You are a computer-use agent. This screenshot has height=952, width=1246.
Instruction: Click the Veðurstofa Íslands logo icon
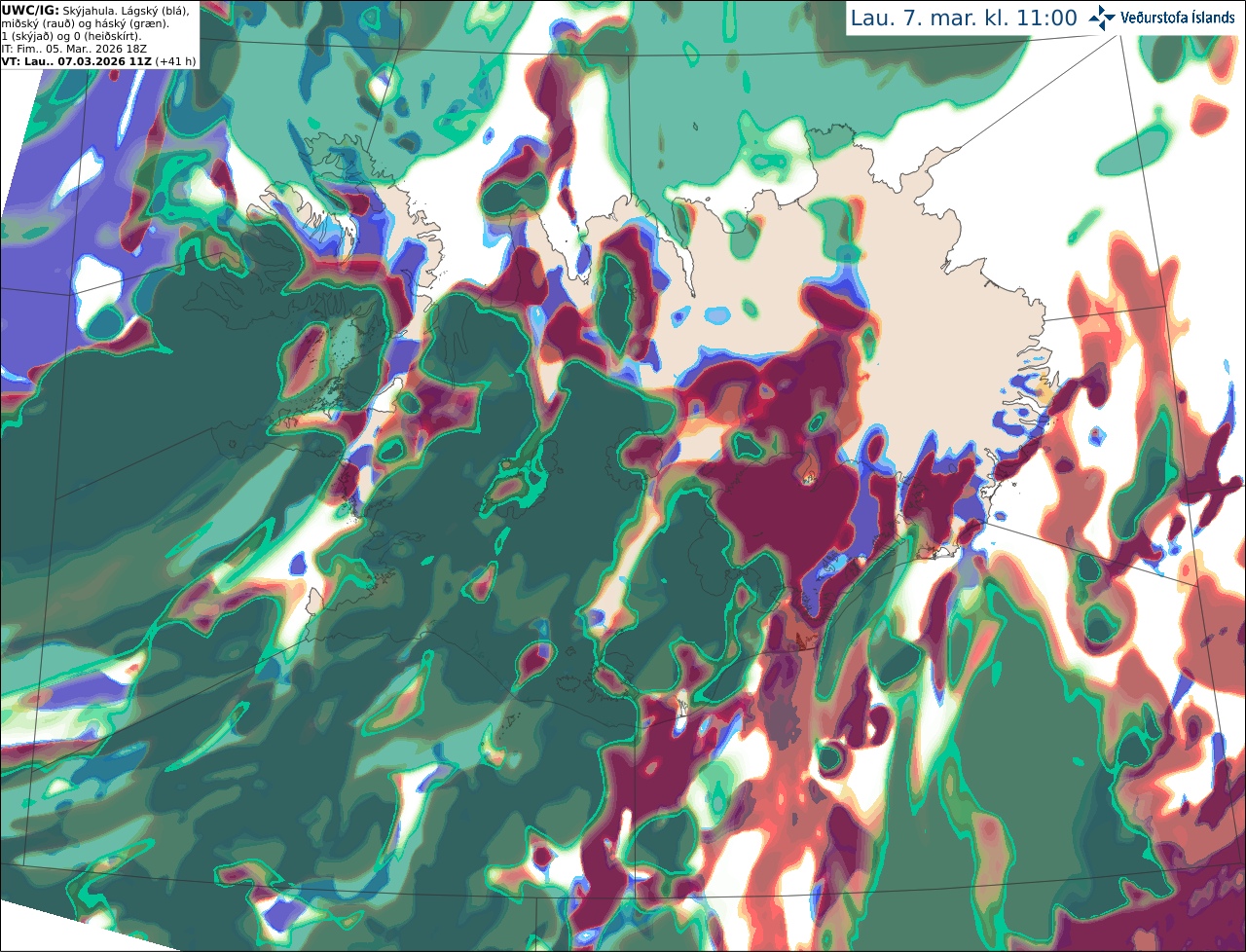tap(1101, 18)
